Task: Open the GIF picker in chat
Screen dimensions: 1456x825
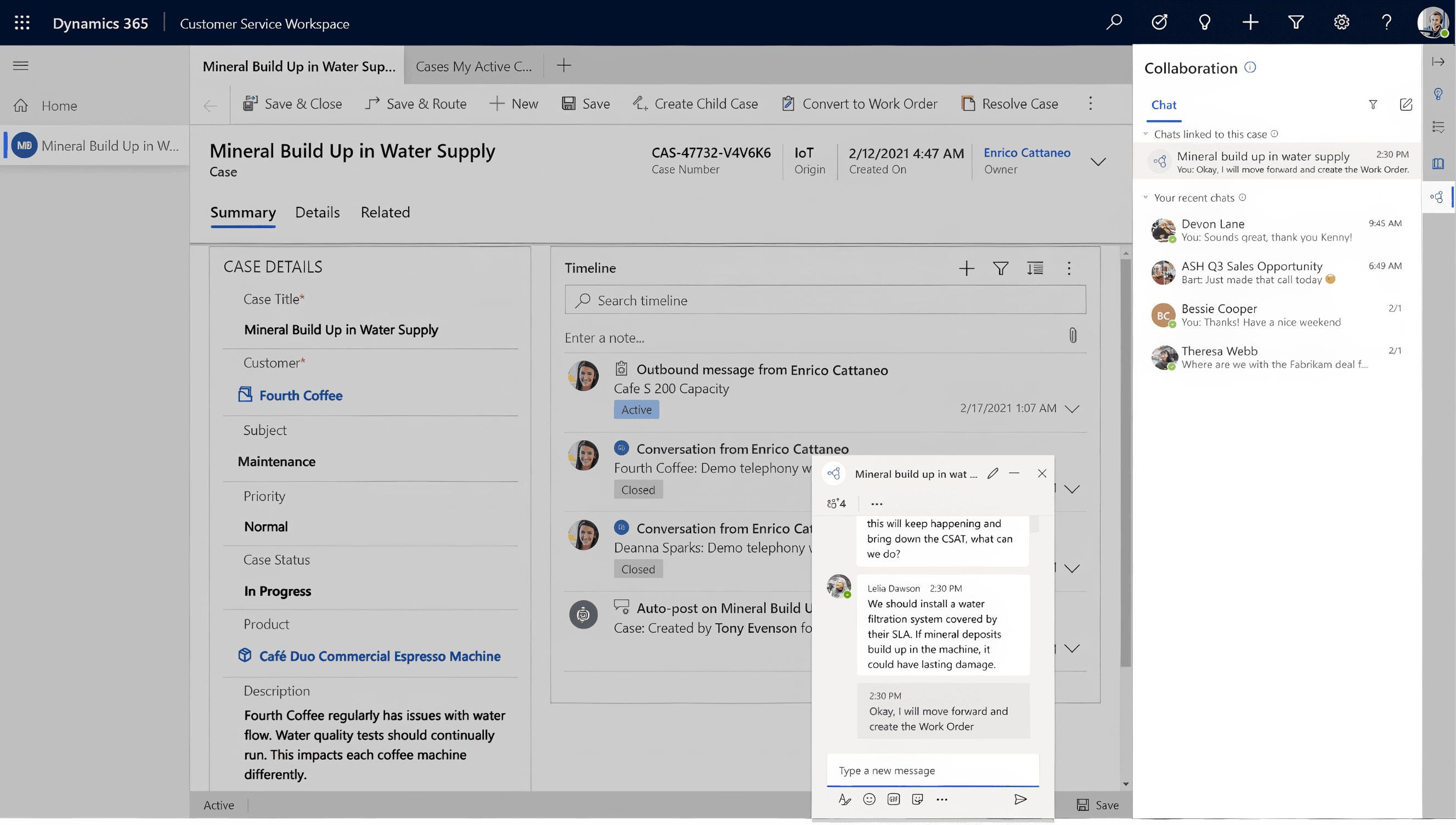Action: pyautogui.click(x=894, y=800)
